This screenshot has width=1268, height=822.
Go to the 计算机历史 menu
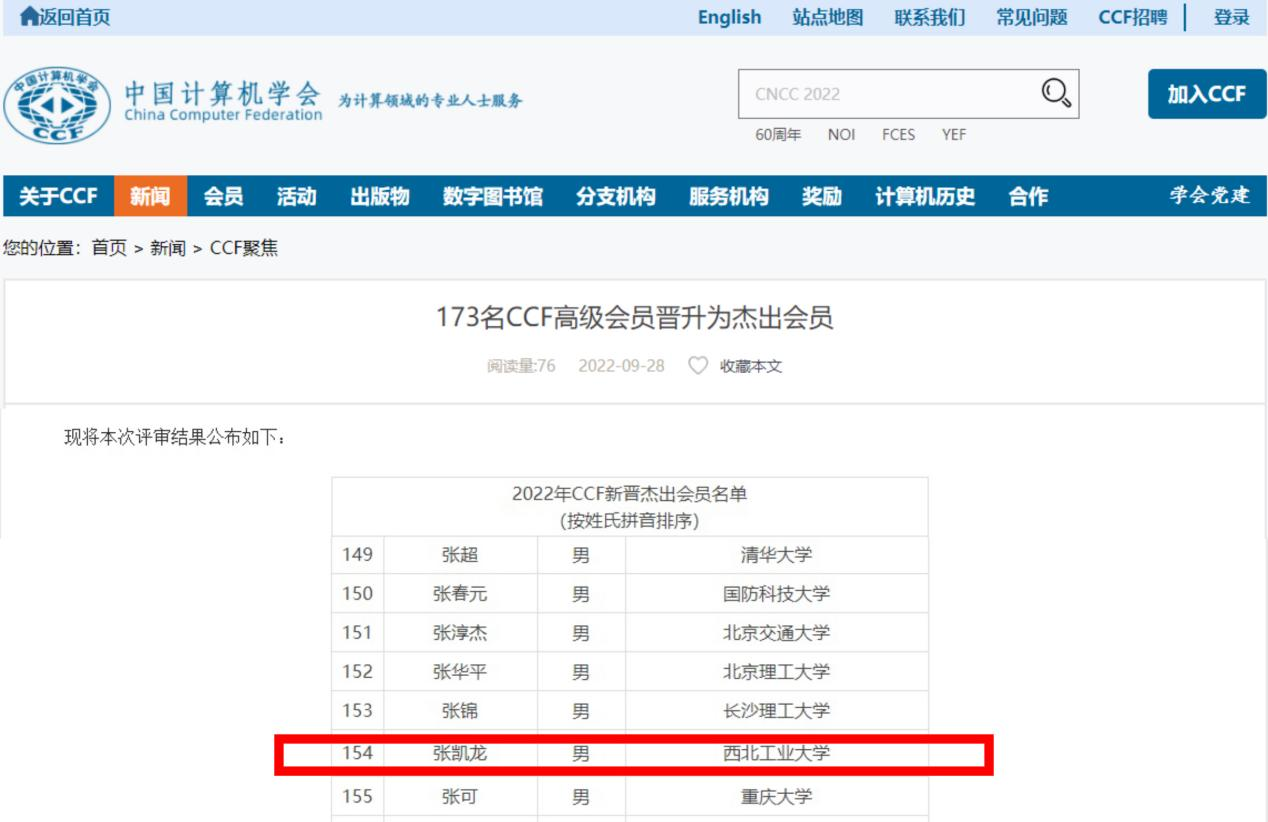(x=924, y=197)
